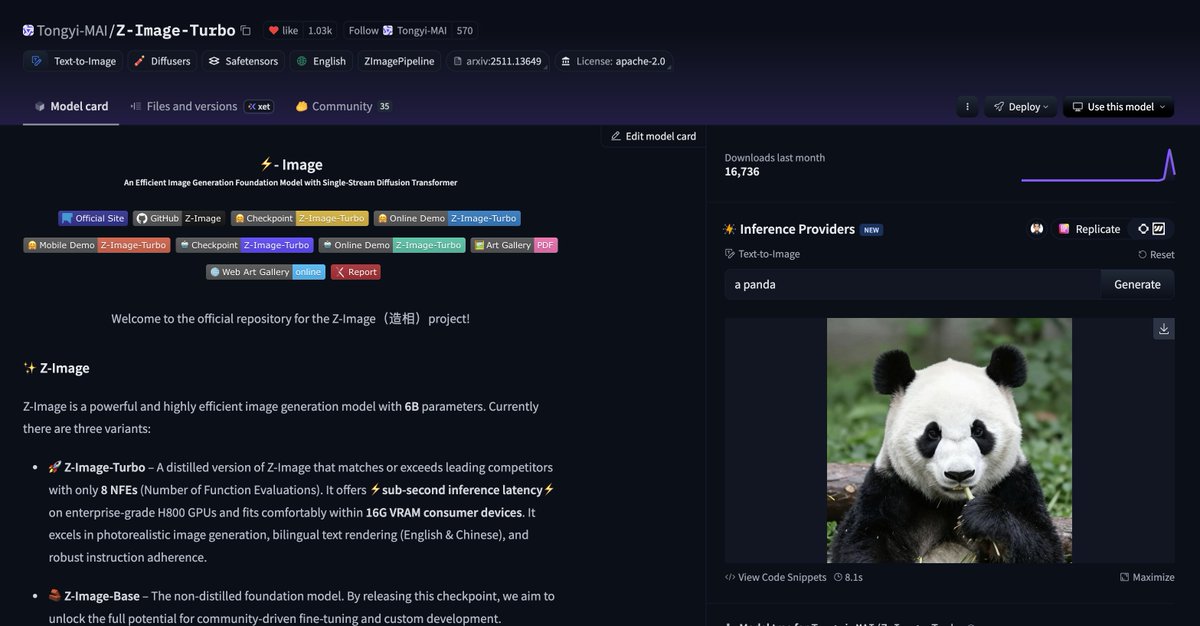Open the three-dot more options menu

point(966,107)
